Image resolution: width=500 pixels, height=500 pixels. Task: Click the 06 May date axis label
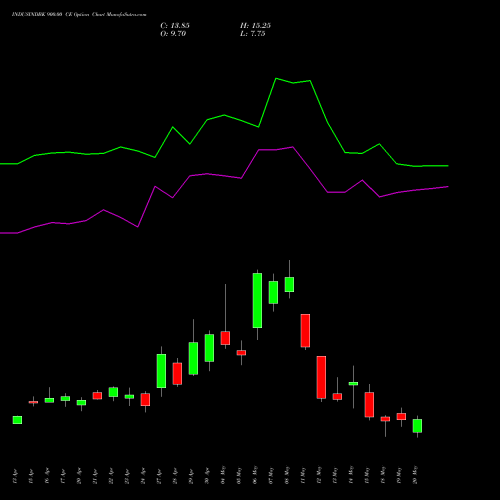pos(255,475)
